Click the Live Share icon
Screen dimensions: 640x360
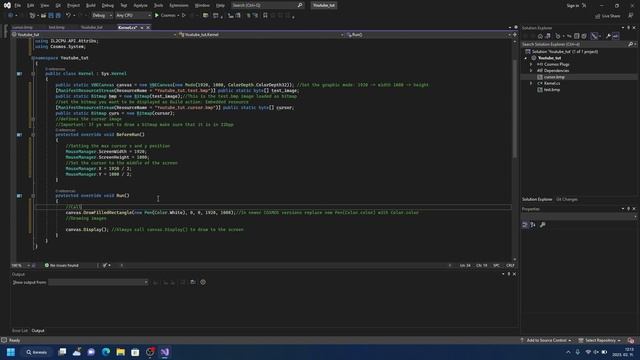click(598, 16)
